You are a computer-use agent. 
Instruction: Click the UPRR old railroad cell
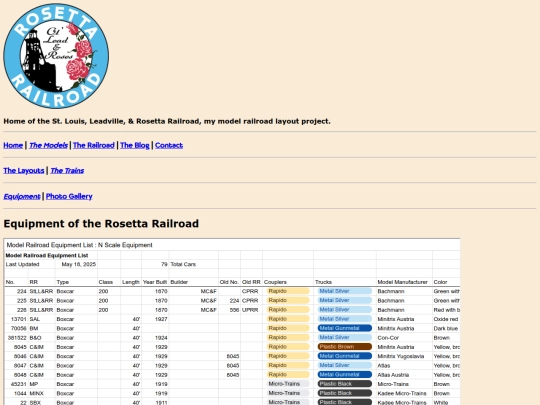[x=251, y=310]
